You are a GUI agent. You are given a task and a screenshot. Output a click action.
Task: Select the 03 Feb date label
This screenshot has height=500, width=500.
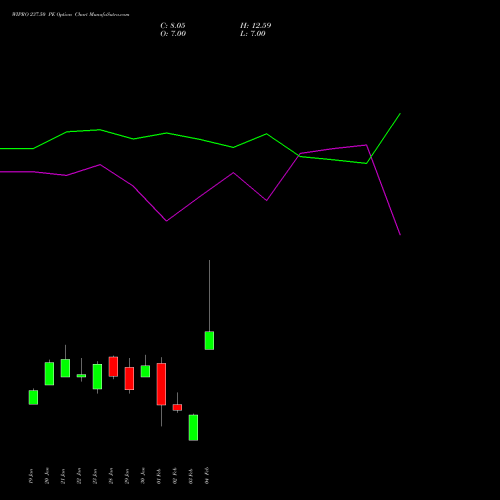point(191,476)
